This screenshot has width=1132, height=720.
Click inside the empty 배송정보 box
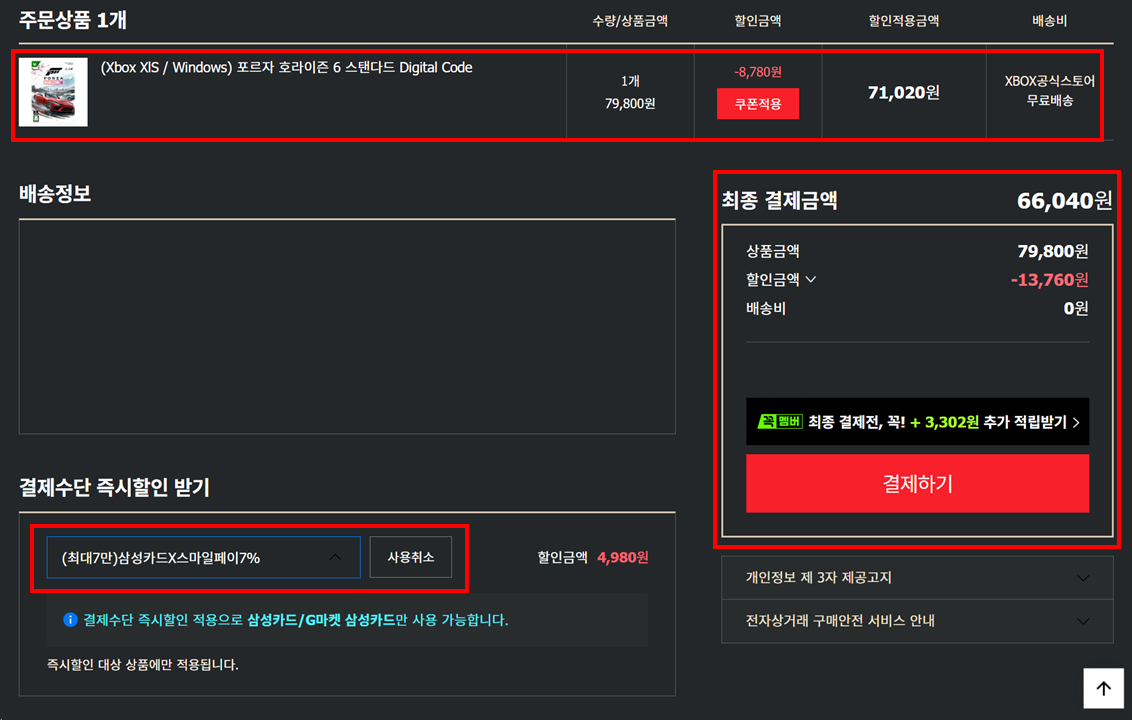(x=347, y=326)
